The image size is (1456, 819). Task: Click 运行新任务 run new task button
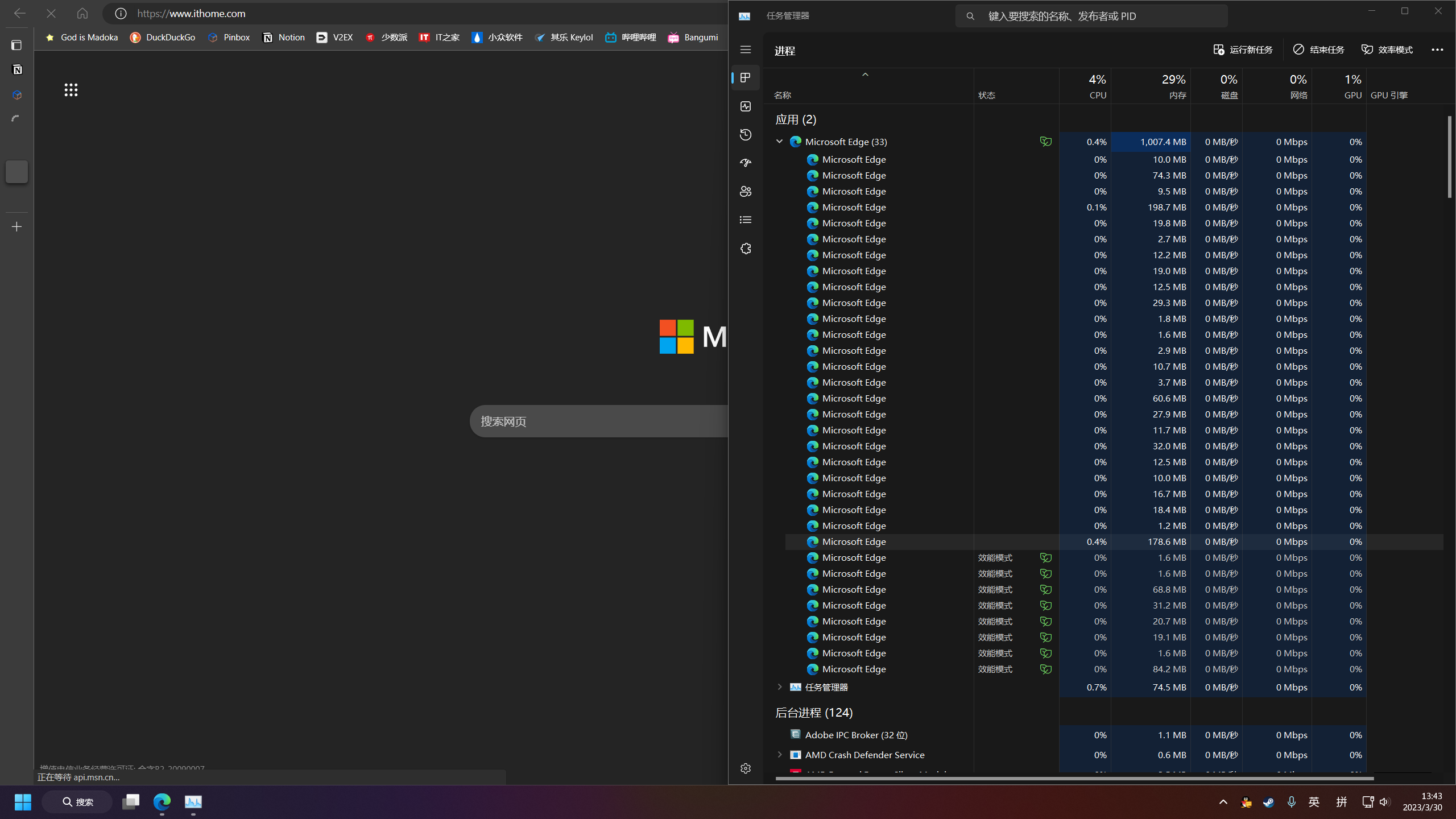tap(1243, 50)
